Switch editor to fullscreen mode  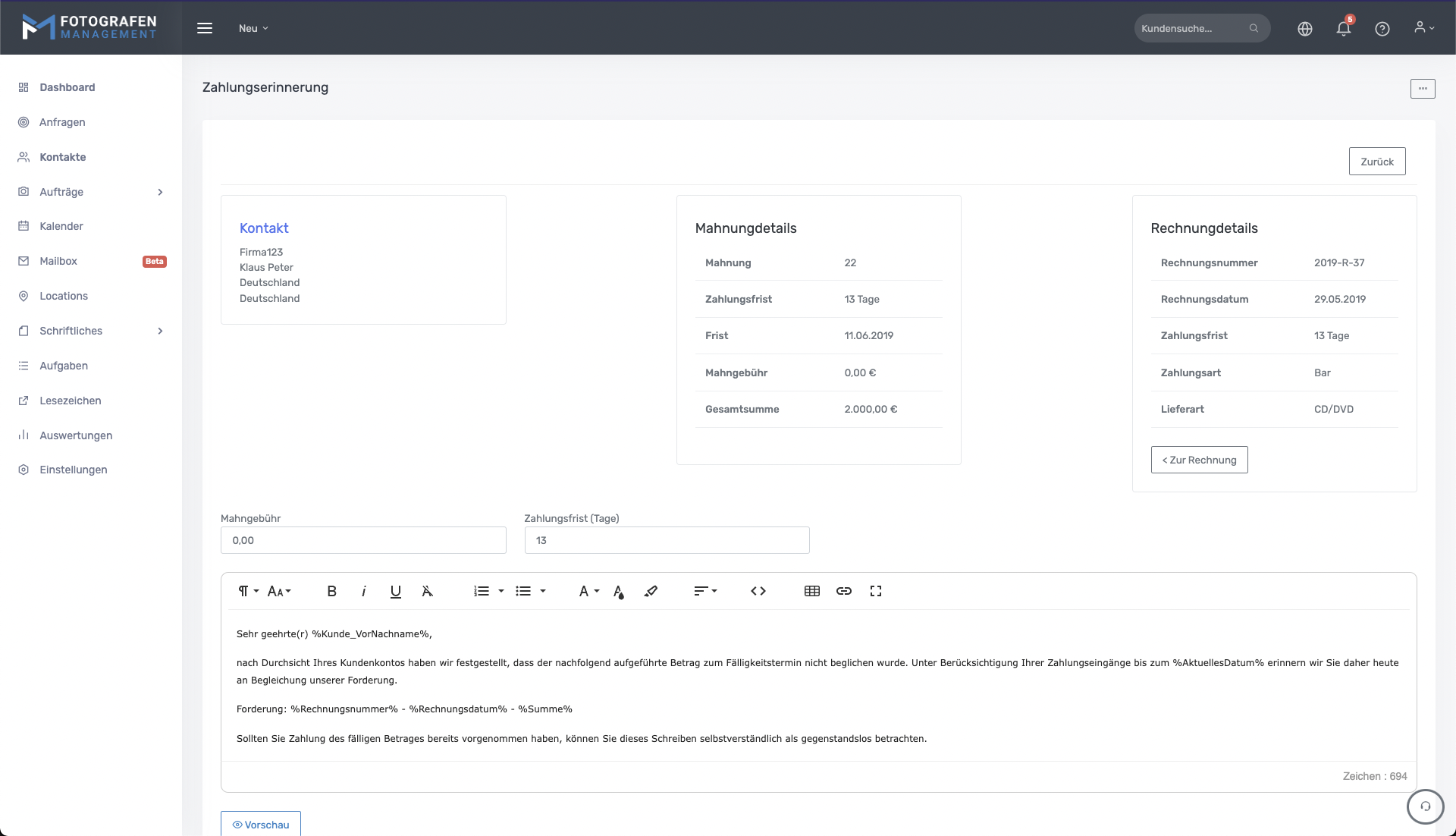[x=876, y=592]
